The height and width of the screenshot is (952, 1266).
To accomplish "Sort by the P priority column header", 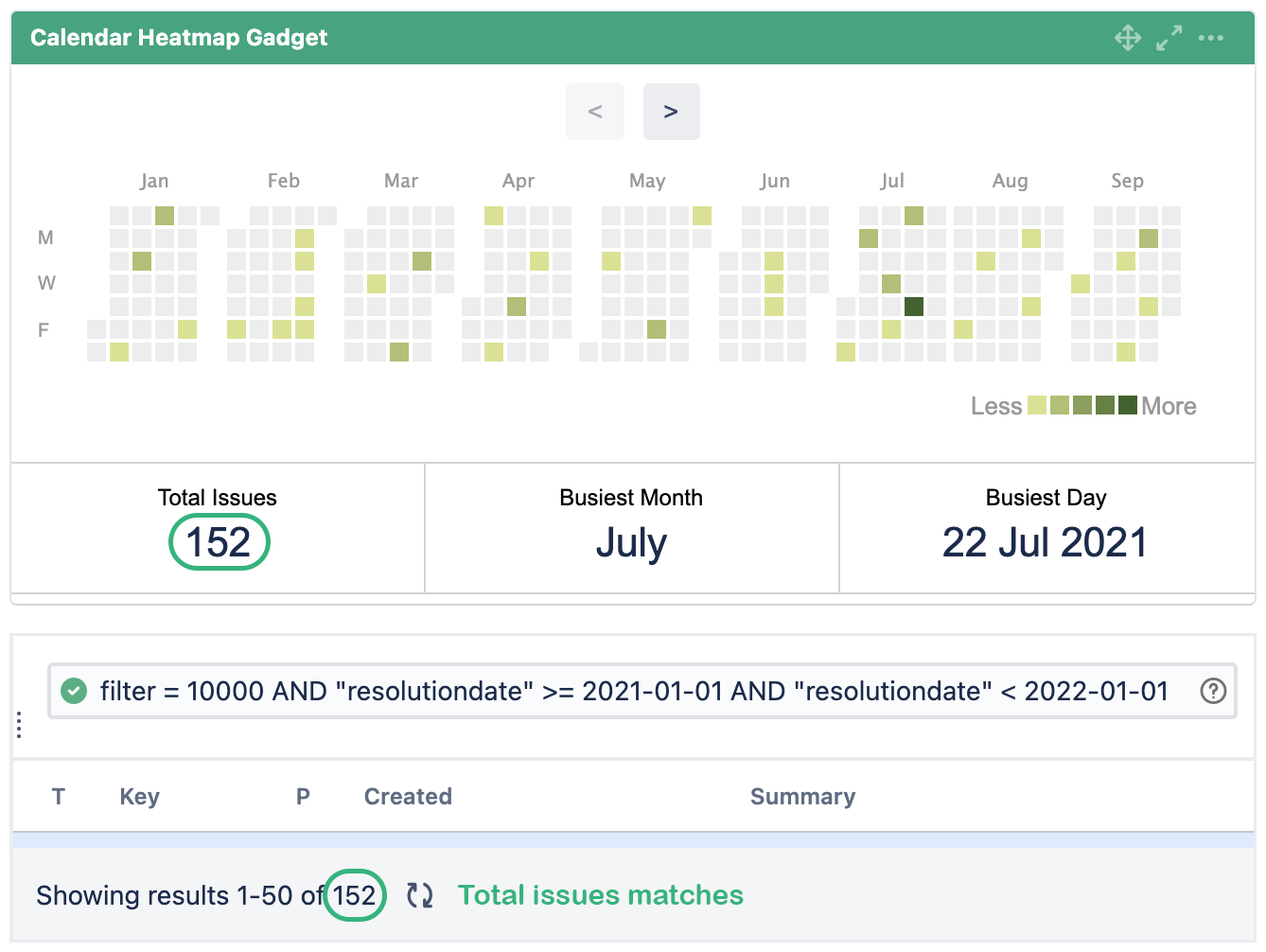I will tap(303, 797).
